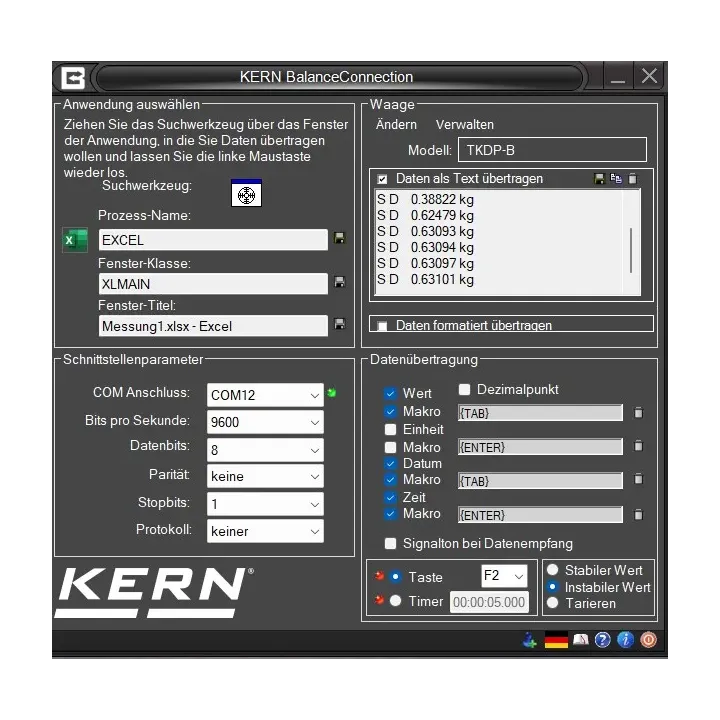The height and width of the screenshot is (720, 720).
Task: Uncheck Daten als Text übertragen
Action: click(x=382, y=179)
